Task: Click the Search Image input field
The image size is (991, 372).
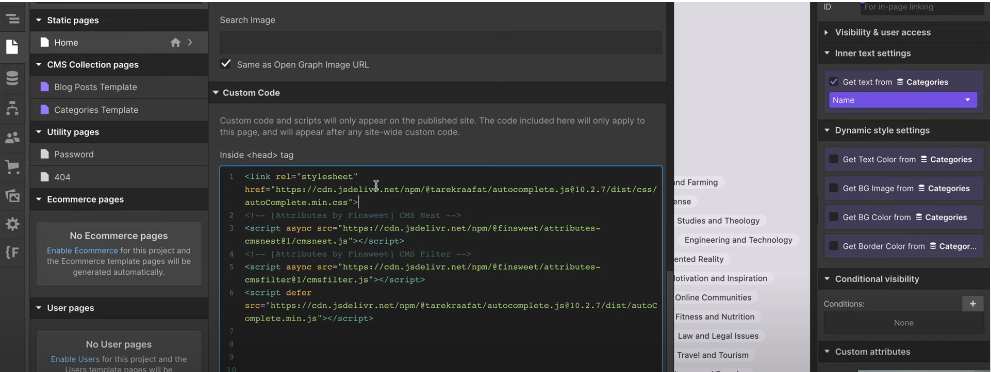Action: pos(441,42)
